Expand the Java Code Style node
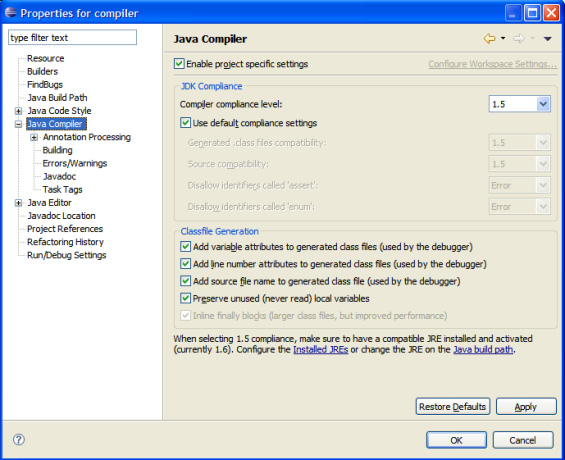 [18, 111]
